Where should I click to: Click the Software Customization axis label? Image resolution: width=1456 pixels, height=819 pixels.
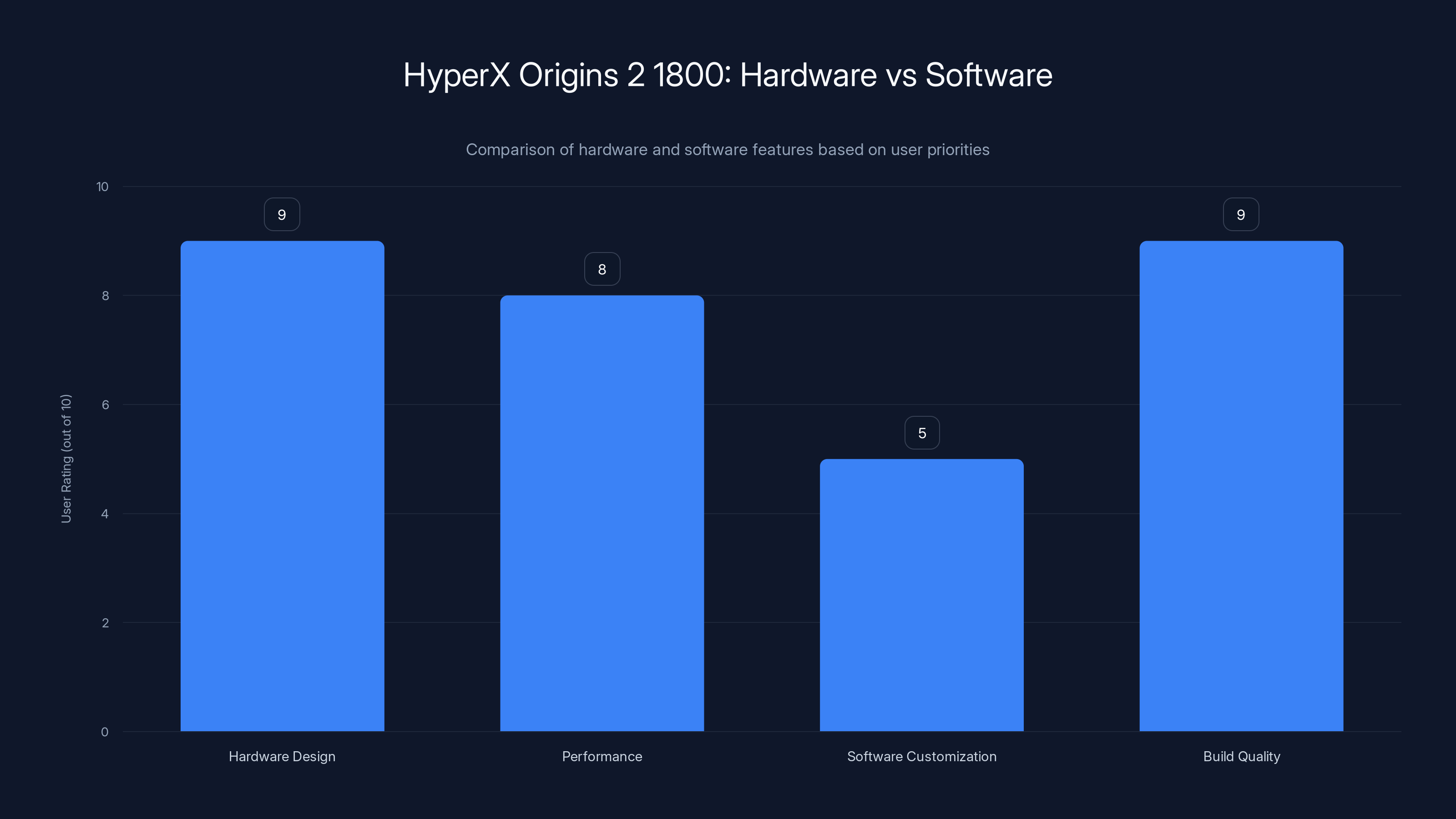pos(922,757)
